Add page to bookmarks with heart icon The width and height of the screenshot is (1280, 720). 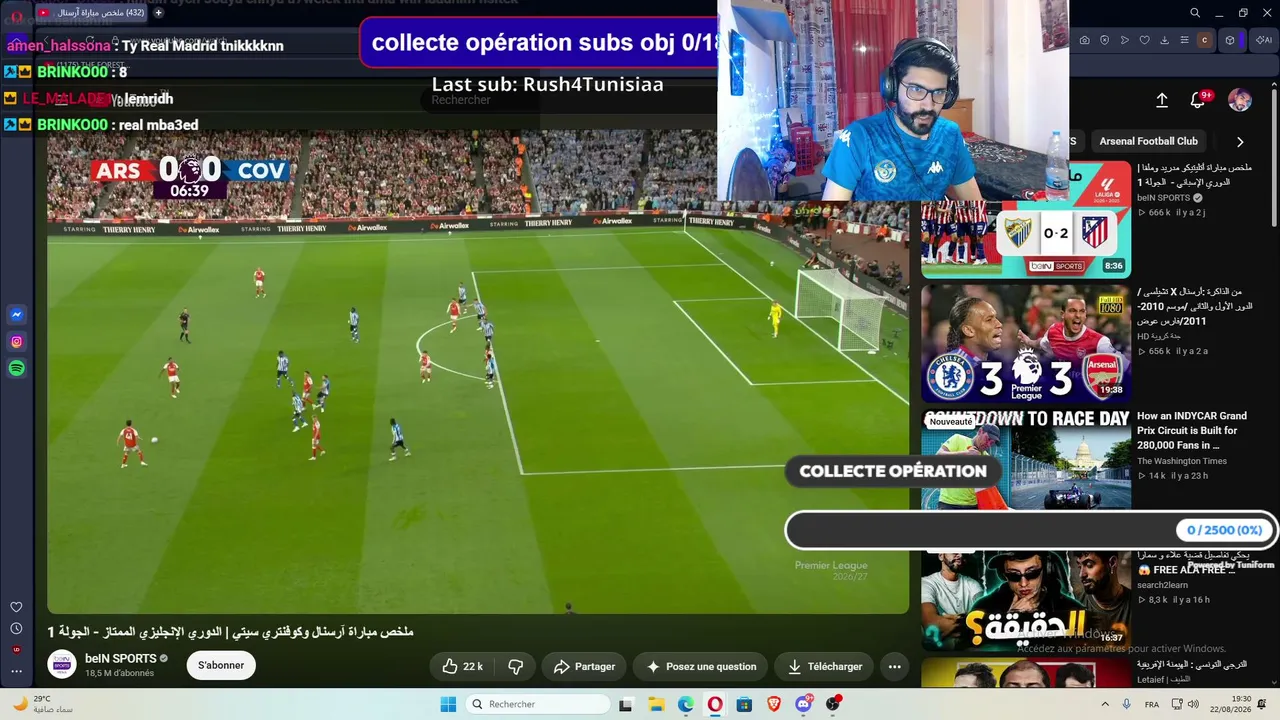[x=1145, y=40]
